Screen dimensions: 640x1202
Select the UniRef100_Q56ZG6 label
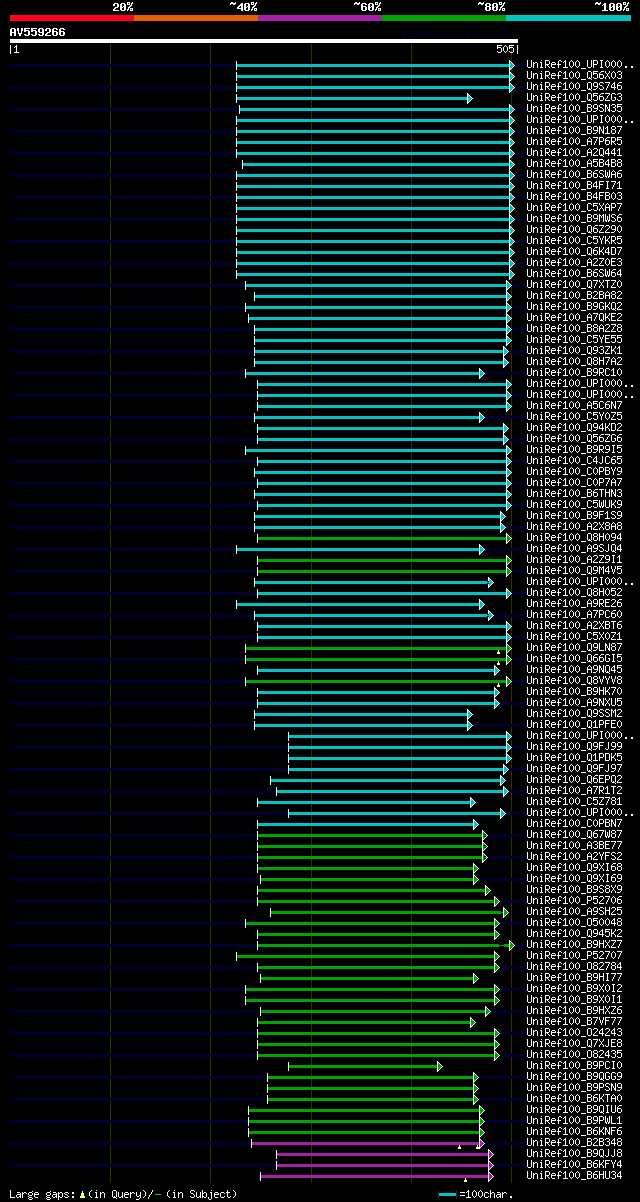(x=574, y=438)
